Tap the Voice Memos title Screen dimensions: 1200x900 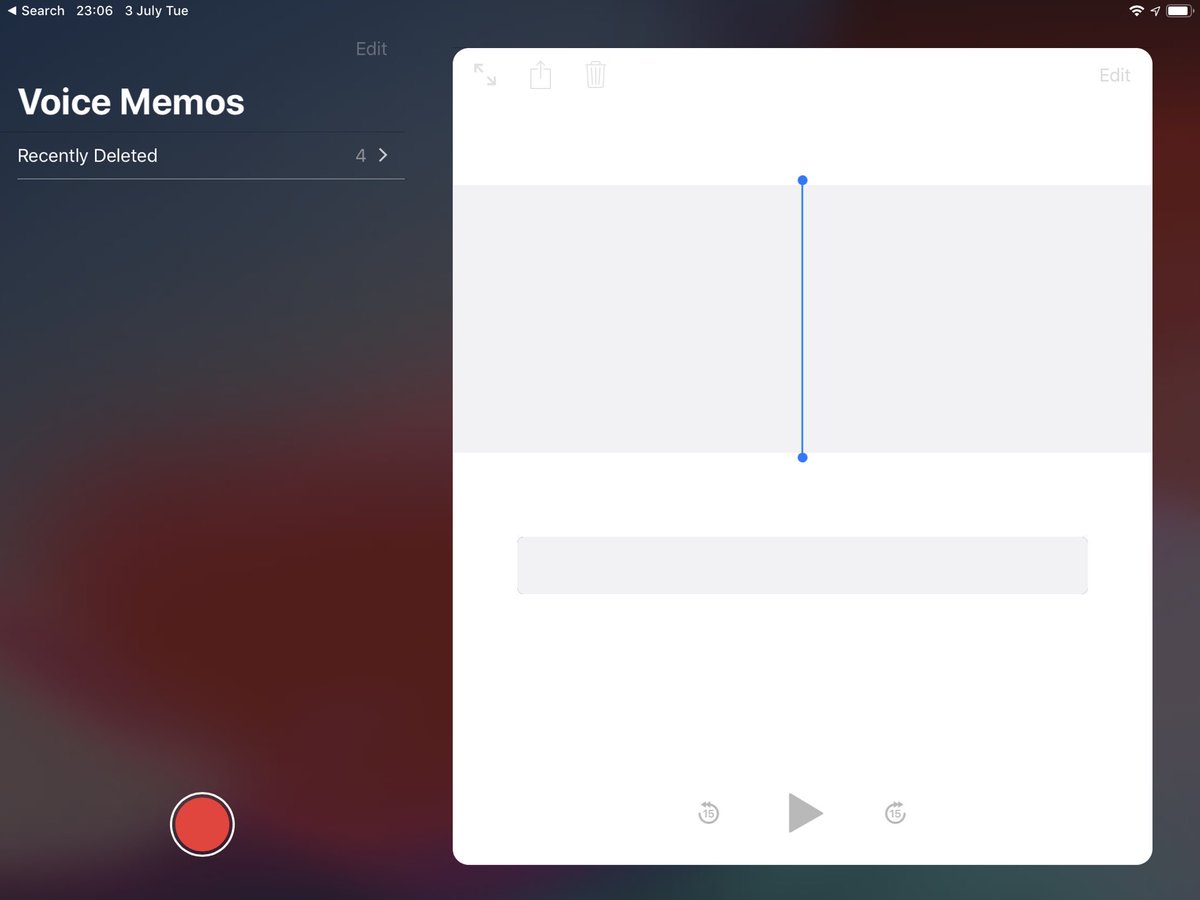[131, 102]
